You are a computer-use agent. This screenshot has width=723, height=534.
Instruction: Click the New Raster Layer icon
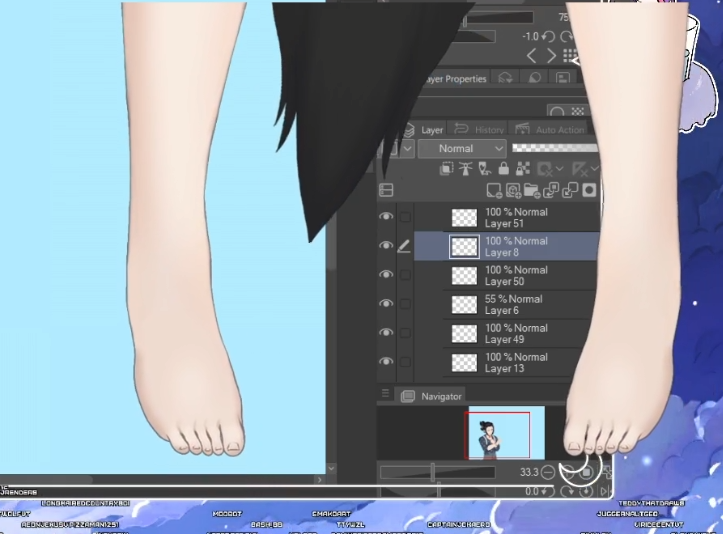pyautogui.click(x=494, y=190)
